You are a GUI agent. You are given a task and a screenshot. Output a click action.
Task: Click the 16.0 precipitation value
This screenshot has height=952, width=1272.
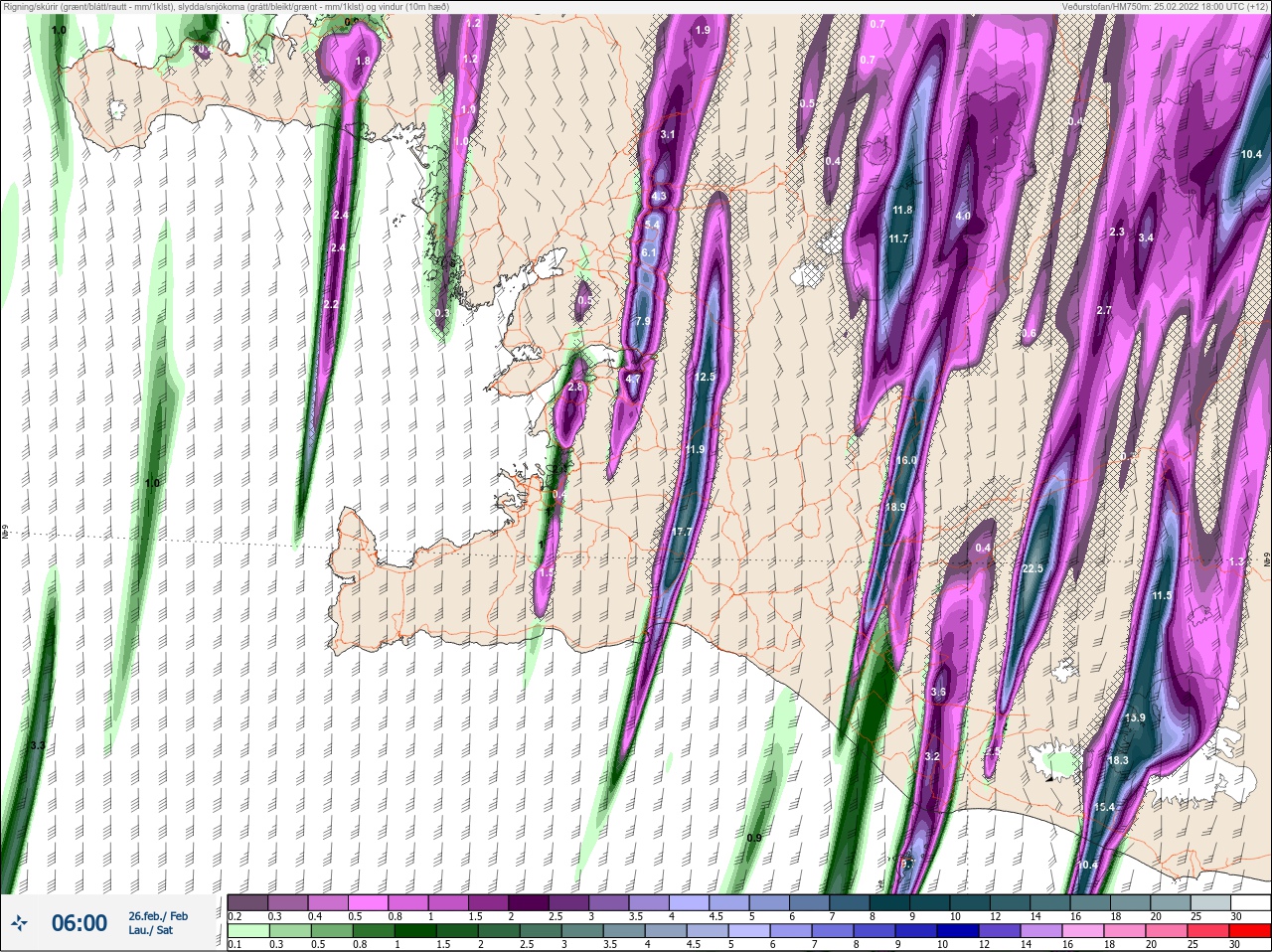tap(906, 460)
